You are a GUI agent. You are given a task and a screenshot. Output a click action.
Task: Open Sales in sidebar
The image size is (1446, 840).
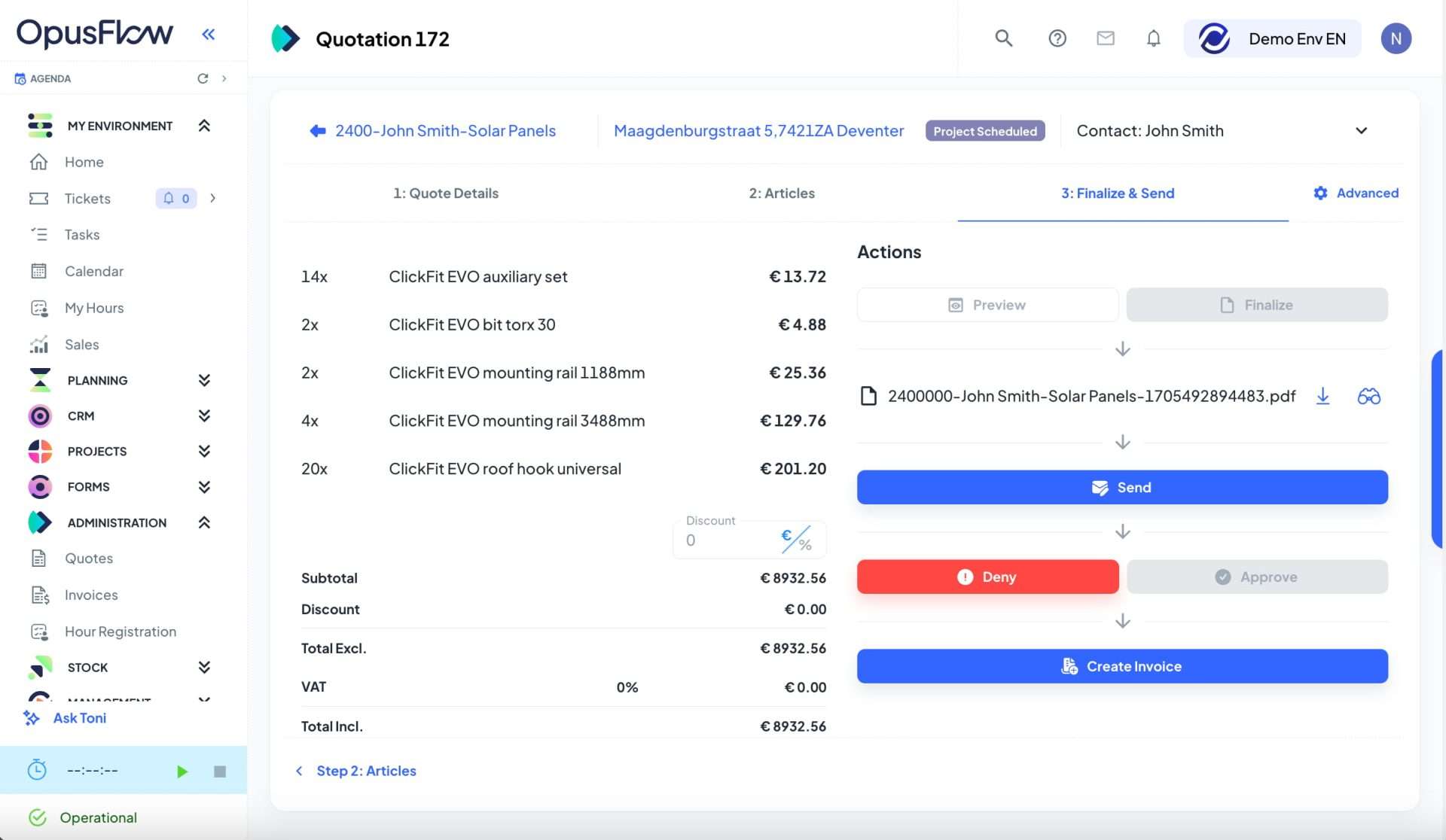pyautogui.click(x=82, y=344)
